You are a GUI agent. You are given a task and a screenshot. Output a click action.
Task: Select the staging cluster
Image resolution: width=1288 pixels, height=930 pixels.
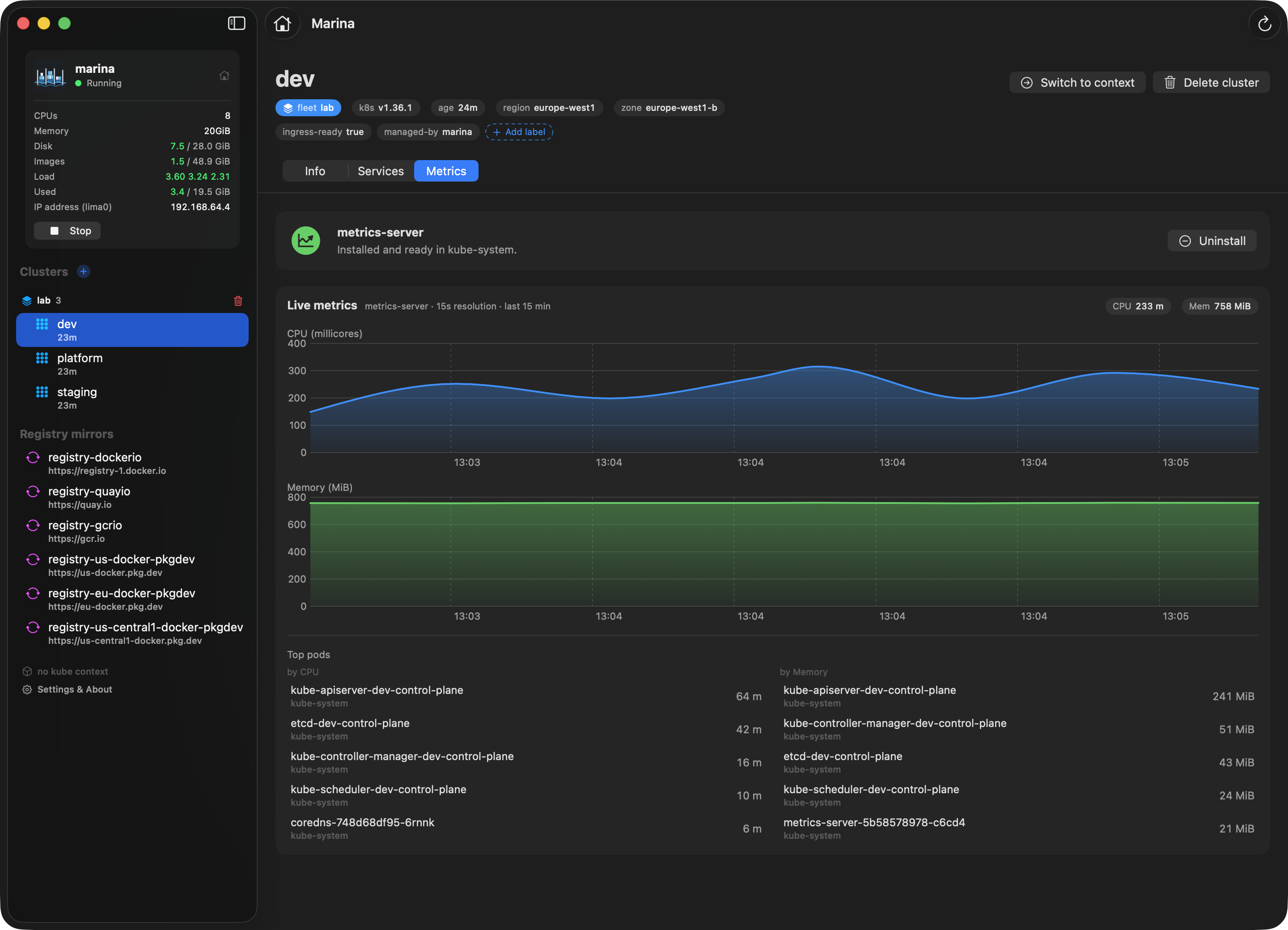coord(132,398)
